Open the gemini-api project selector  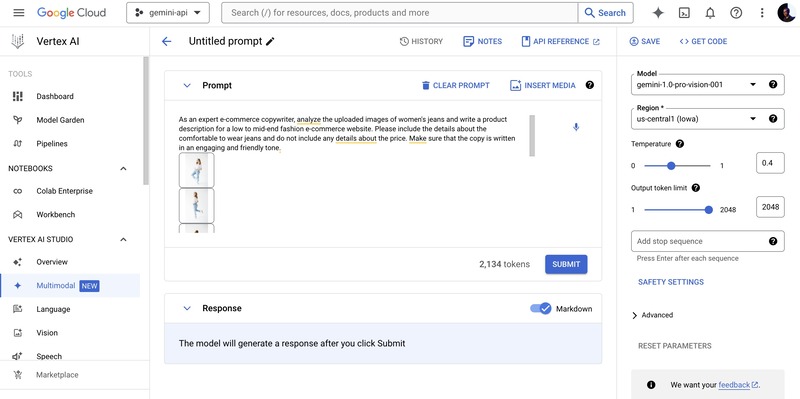pyautogui.click(x=168, y=13)
